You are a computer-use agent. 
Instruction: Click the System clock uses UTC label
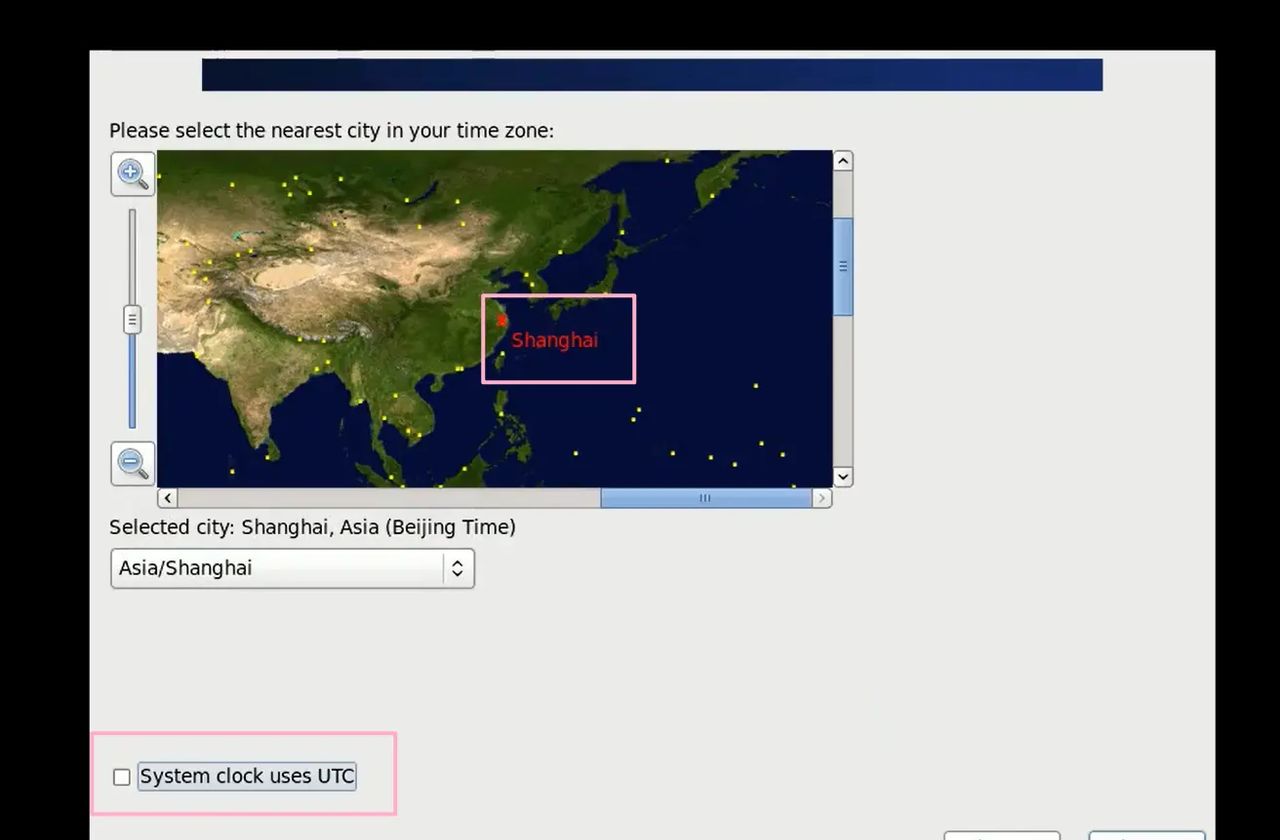247,776
